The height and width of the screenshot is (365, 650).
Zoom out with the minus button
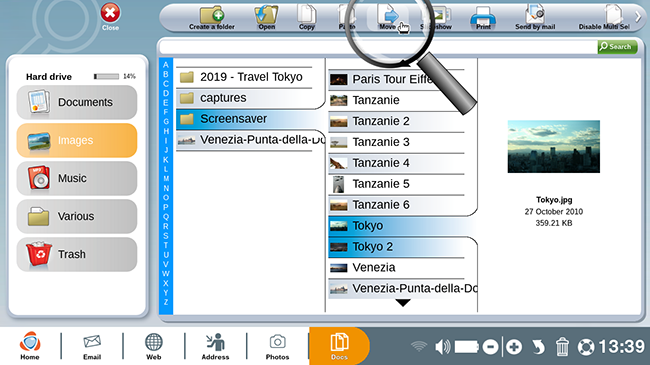click(x=490, y=347)
